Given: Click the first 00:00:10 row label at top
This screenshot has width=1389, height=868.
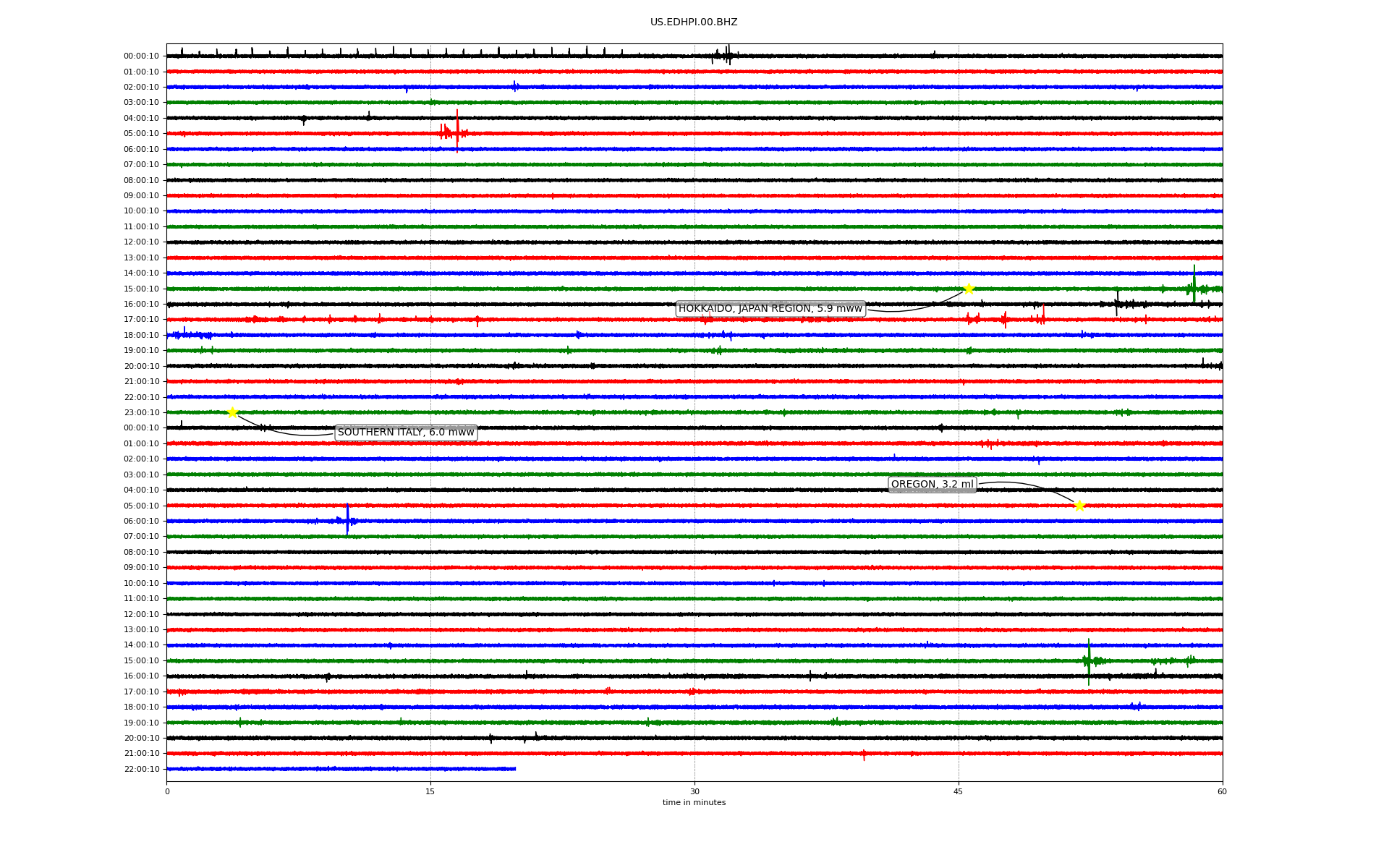Looking at the screenshot, I should 142,56.
